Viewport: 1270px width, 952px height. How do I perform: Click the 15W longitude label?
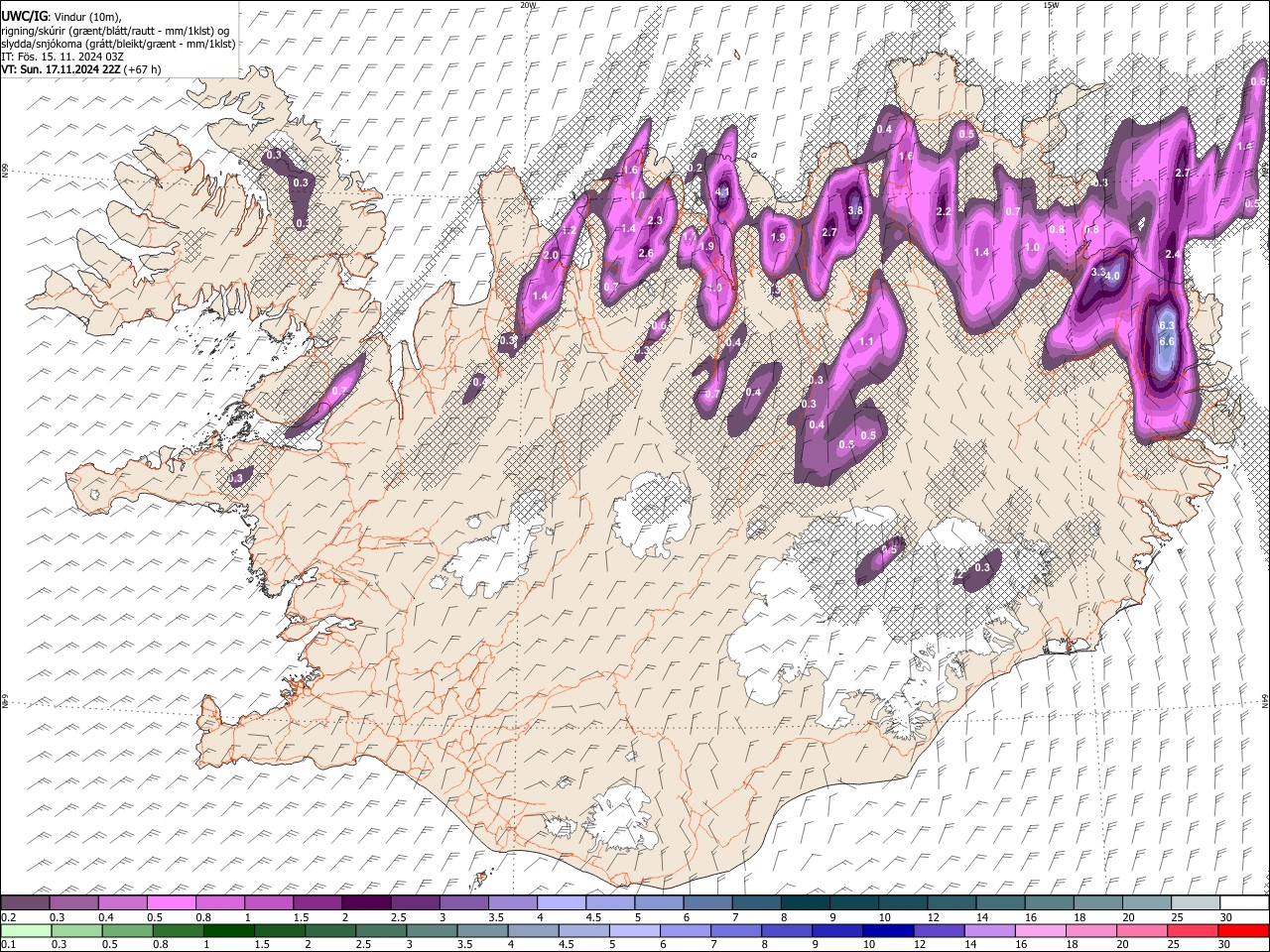[x=1051, y=5]
